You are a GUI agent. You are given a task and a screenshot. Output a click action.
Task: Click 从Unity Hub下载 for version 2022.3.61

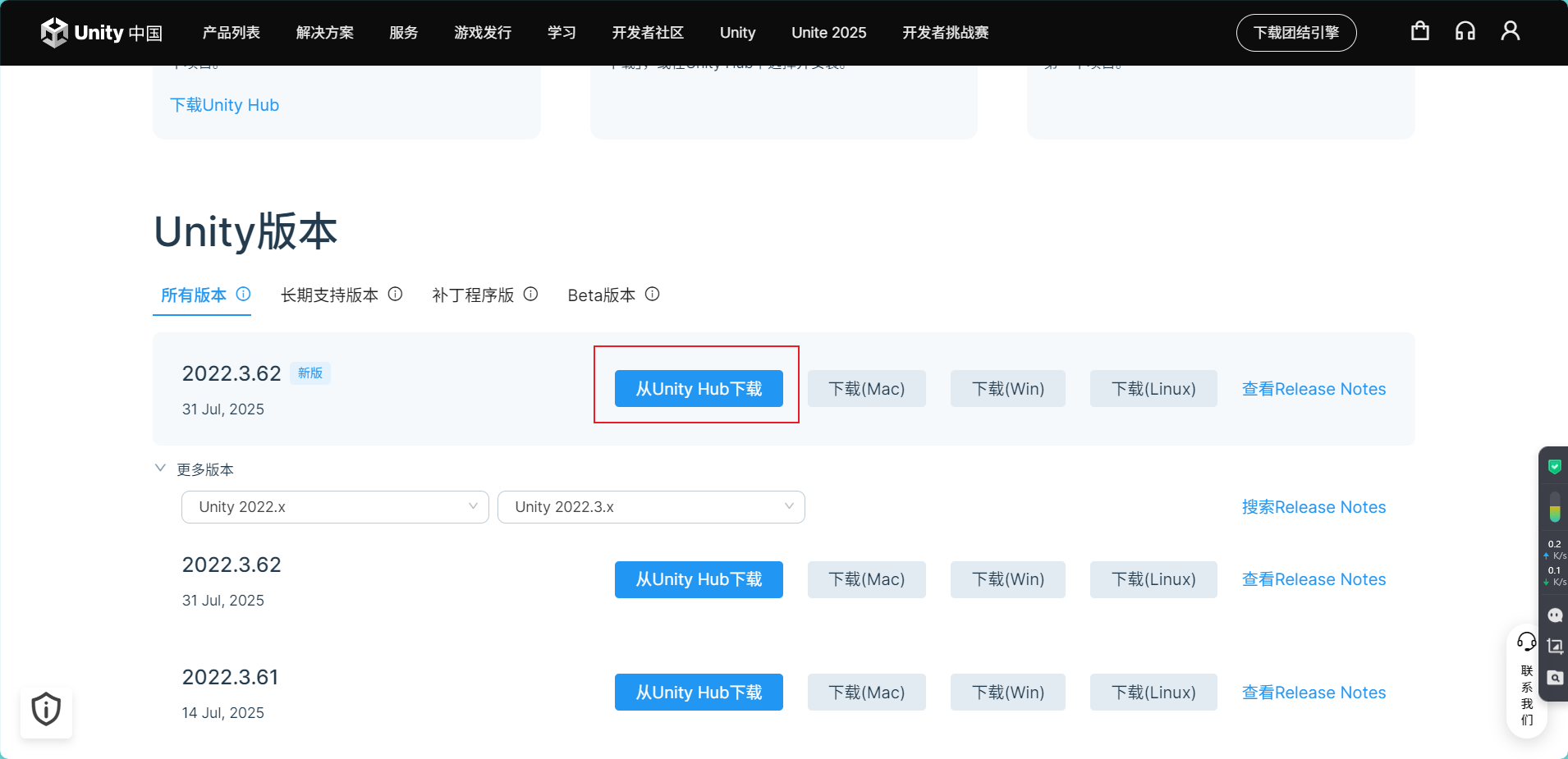[699, 692]
